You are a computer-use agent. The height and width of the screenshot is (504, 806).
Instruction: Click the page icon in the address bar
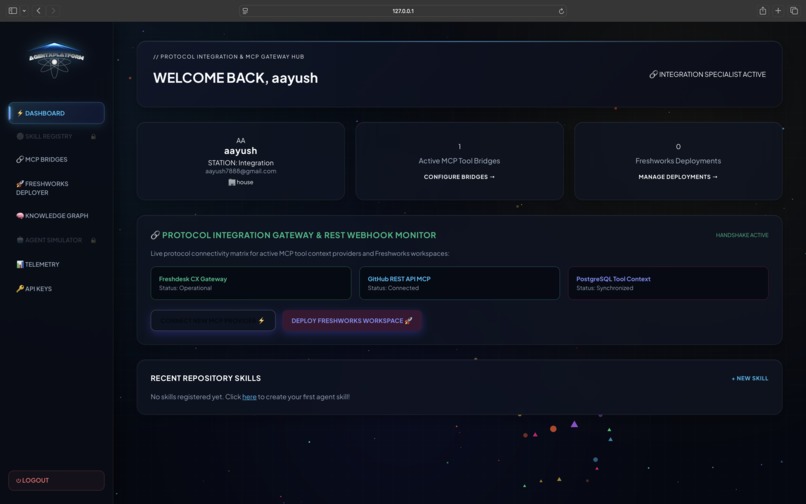point(245,11)
